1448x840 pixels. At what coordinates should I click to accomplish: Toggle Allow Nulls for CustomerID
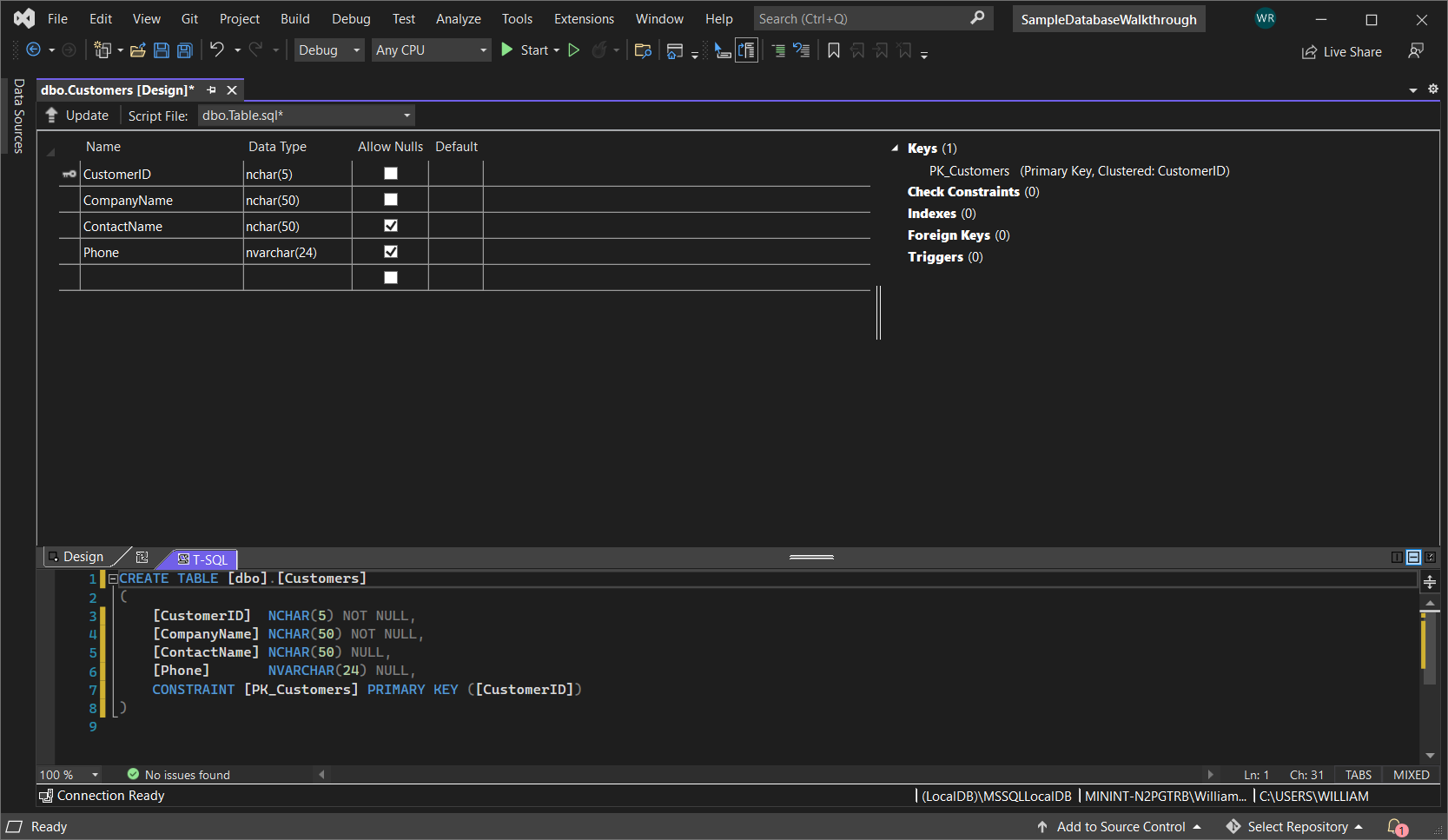391,174
